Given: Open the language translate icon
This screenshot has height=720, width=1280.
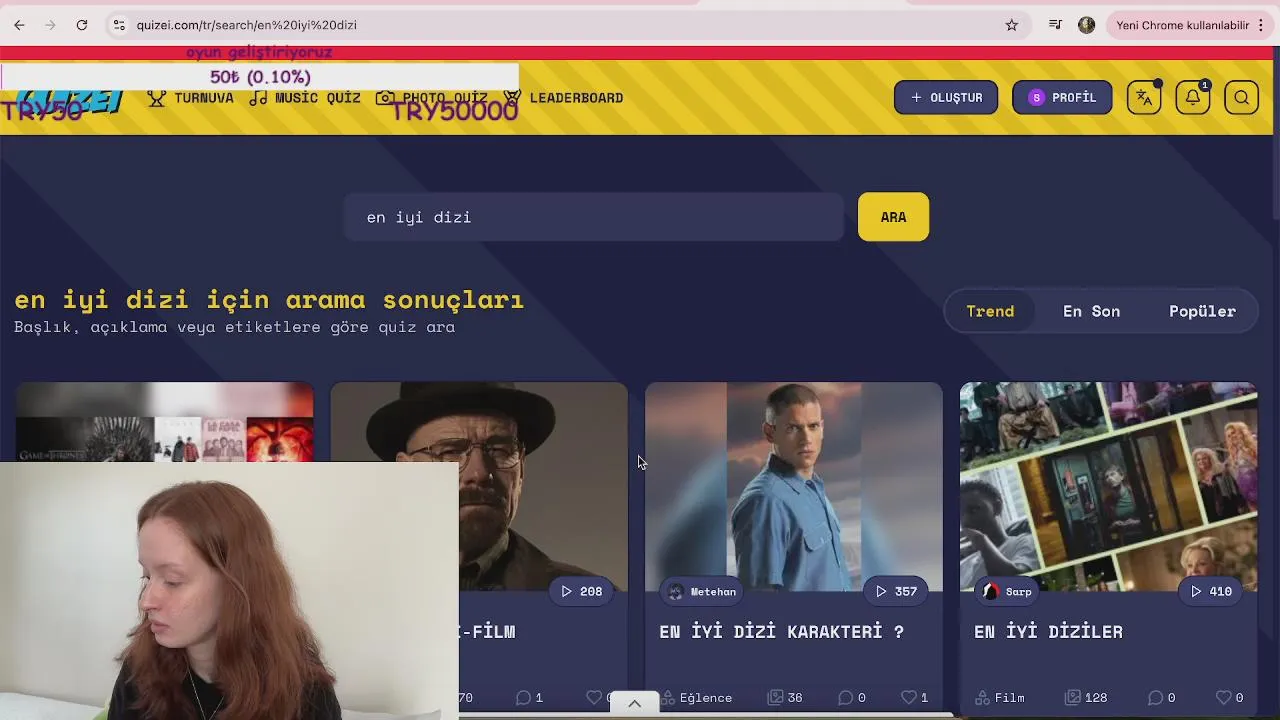Looking at the screenshot, I should (1144, 97).
